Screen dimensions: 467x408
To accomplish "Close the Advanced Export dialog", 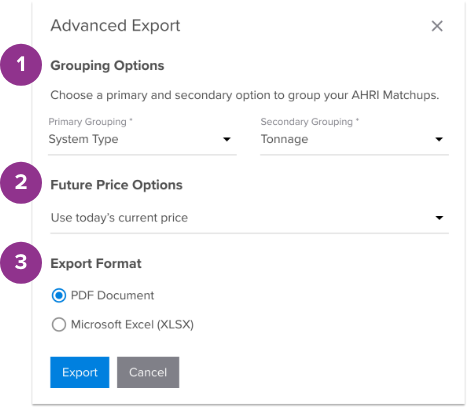I will pos(437,26).
